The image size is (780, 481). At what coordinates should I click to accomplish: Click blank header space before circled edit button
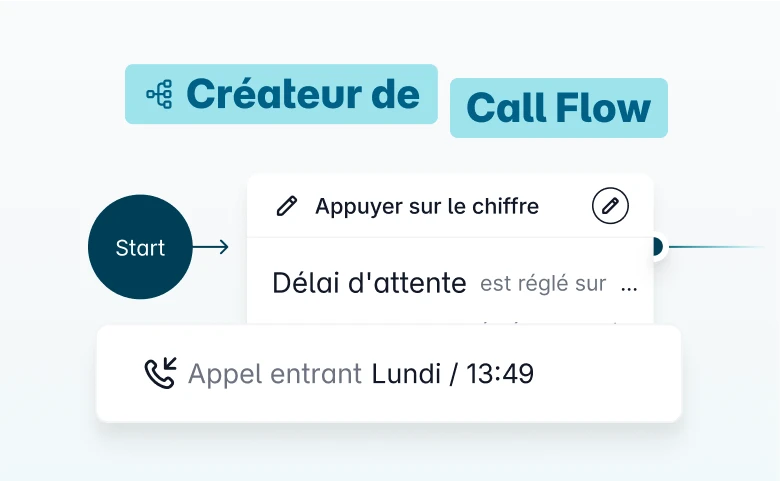pyautogui.click(x=565, y=206)
